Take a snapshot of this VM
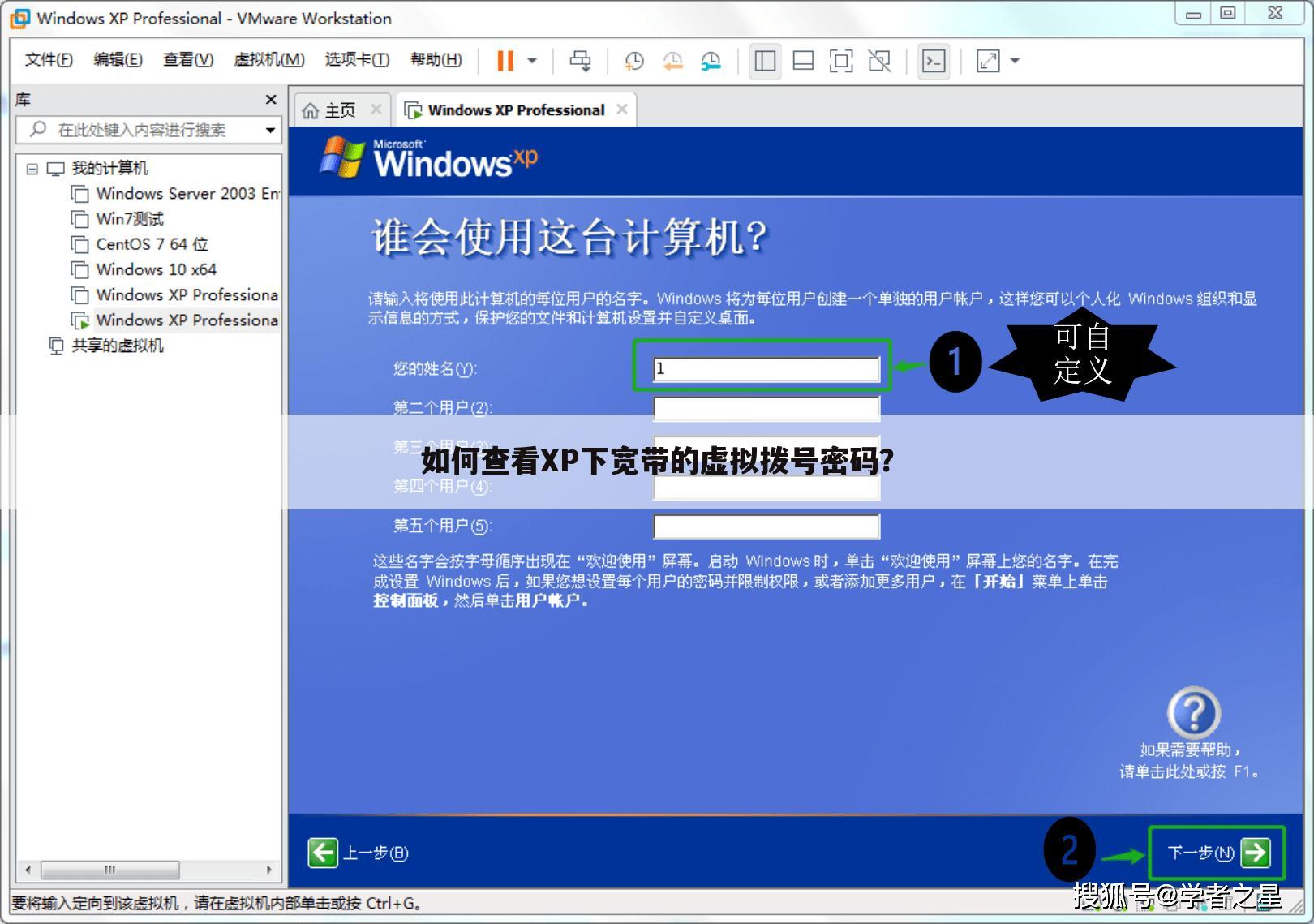 633,61
